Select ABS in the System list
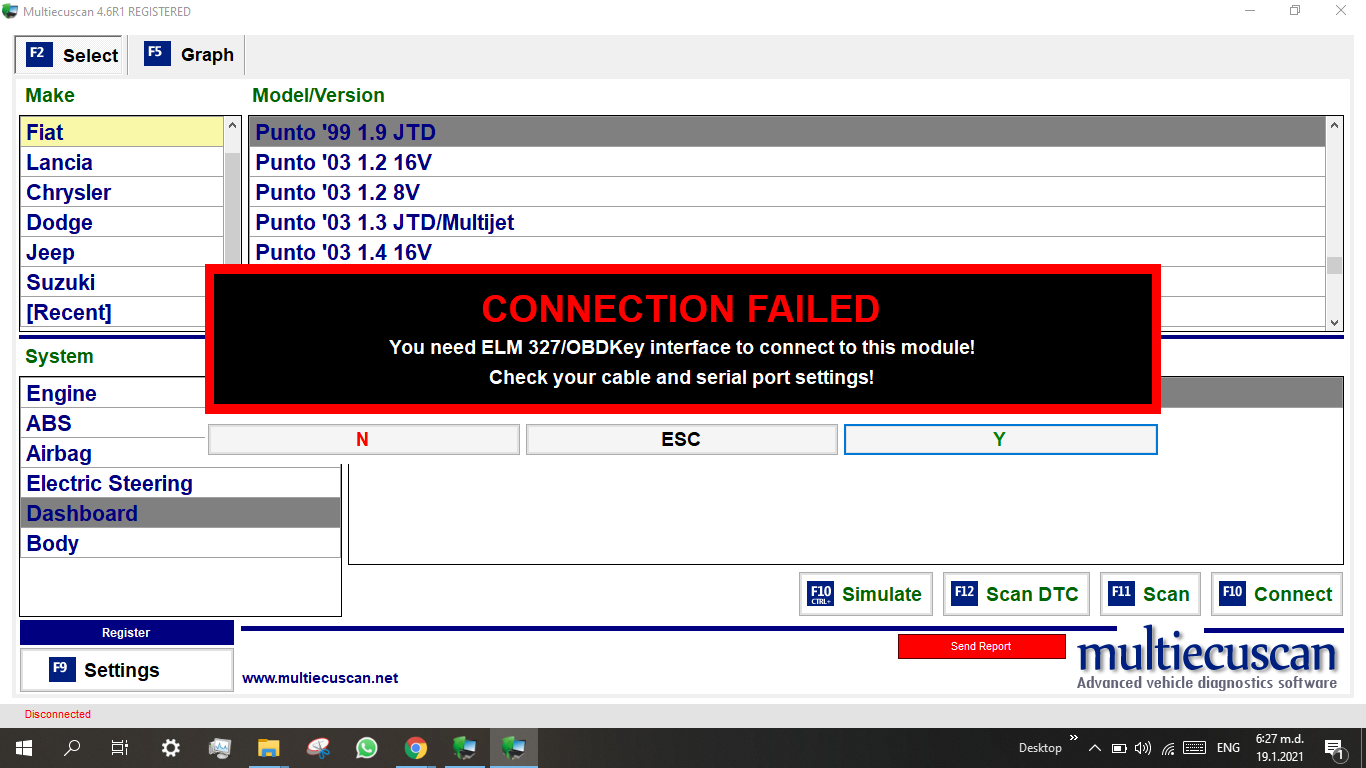This screenshot has height=768, width=1366. pyautogui.click(x=113, y=423)
